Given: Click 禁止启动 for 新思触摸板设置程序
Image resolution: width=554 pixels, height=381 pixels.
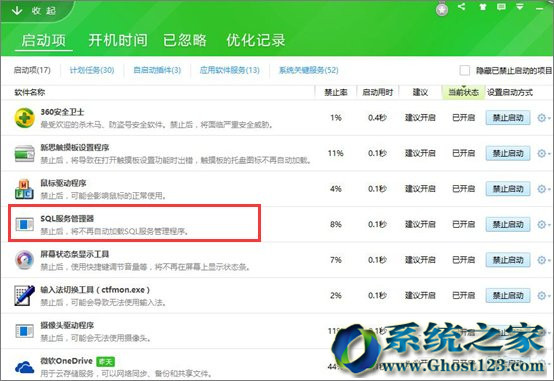Looking at the screenshot, I should coord(508,153).
